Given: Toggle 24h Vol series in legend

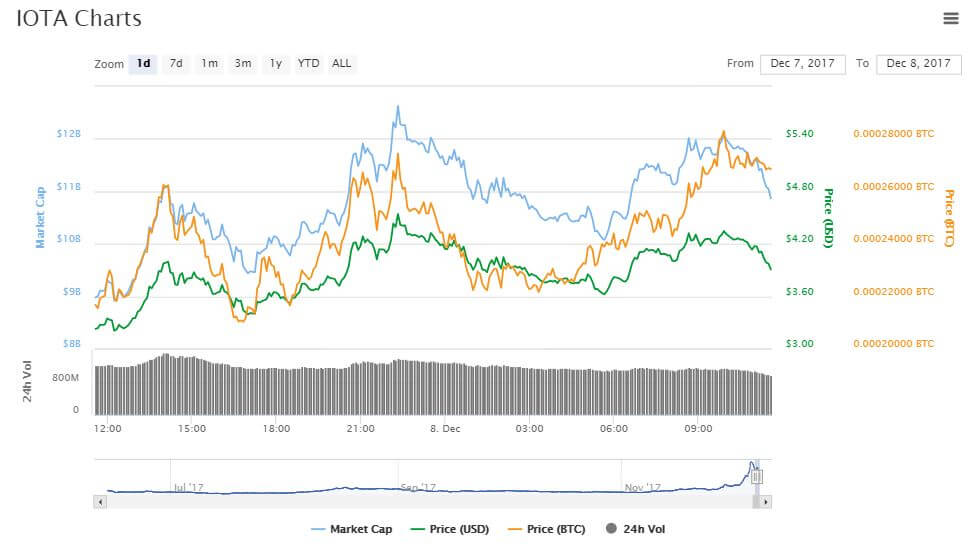Looking at the screenshot, I should [x=635, y=529].
